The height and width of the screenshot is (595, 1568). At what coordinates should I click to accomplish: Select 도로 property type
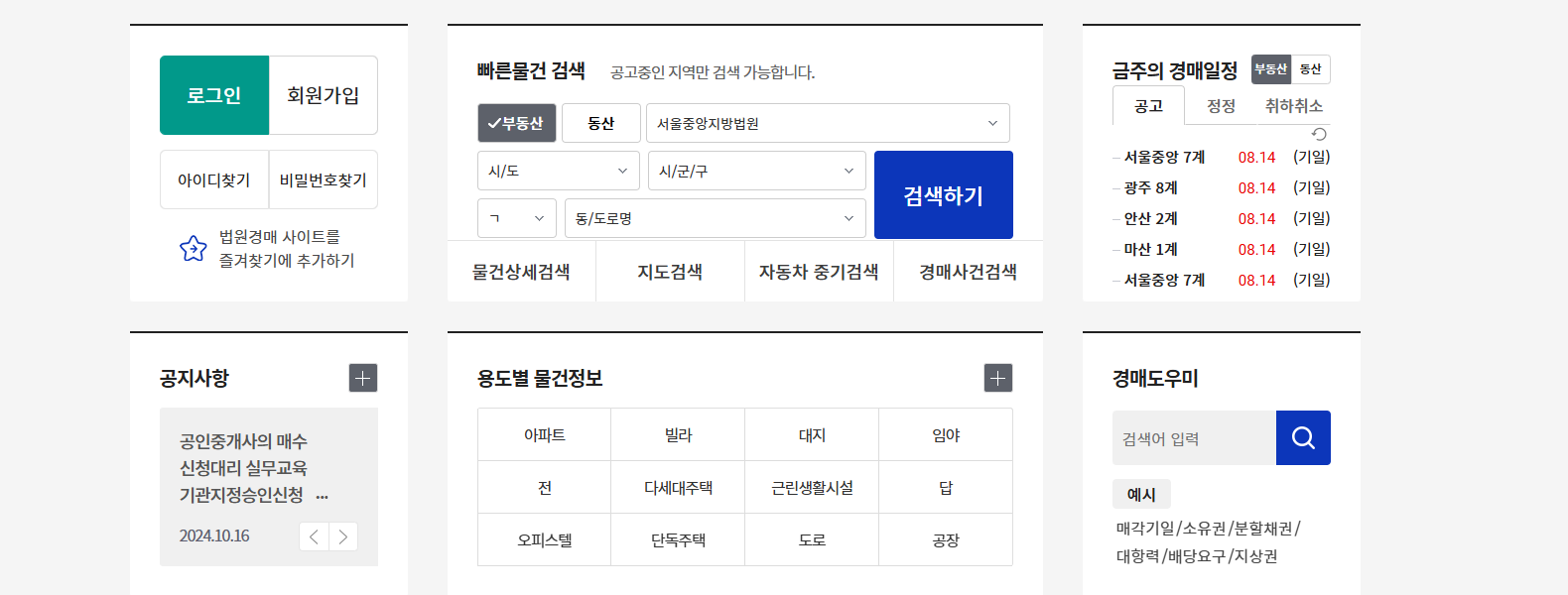(x=813, y=539)
